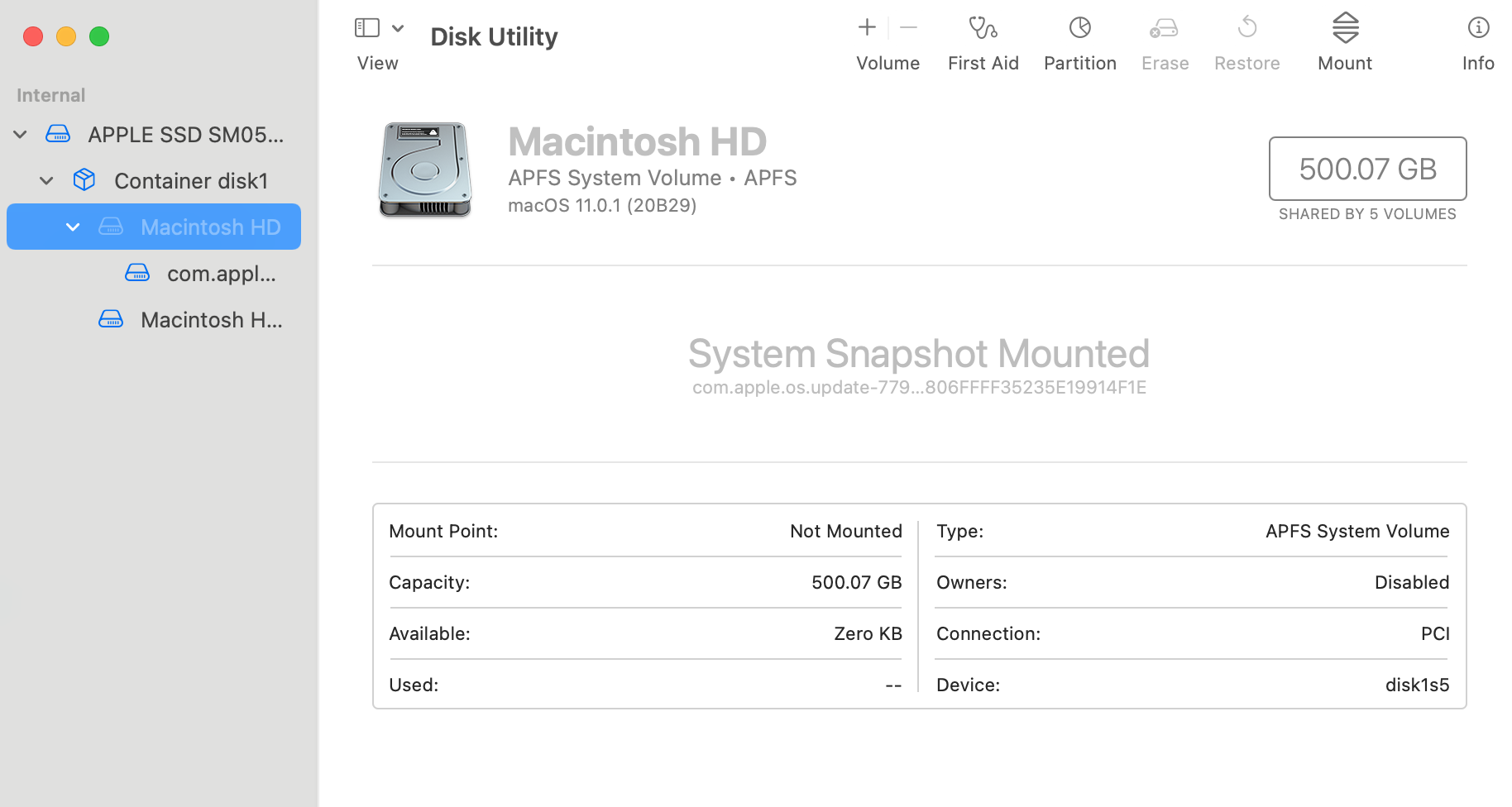Click the 500.07 GB capacity box
Screen dimensions: 1512x807
(1366, 169)
